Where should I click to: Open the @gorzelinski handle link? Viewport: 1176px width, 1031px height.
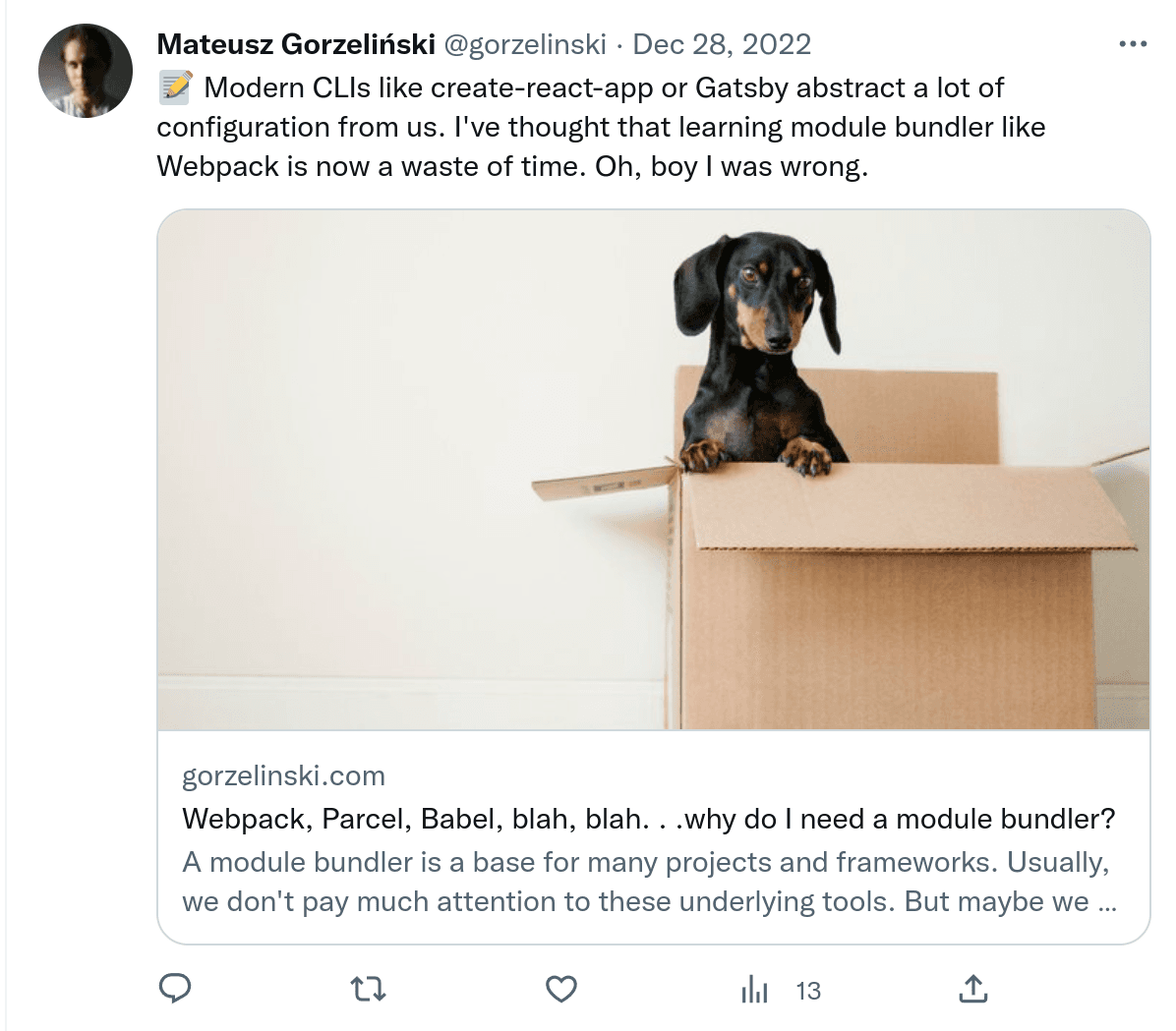(x=525, y=44)
